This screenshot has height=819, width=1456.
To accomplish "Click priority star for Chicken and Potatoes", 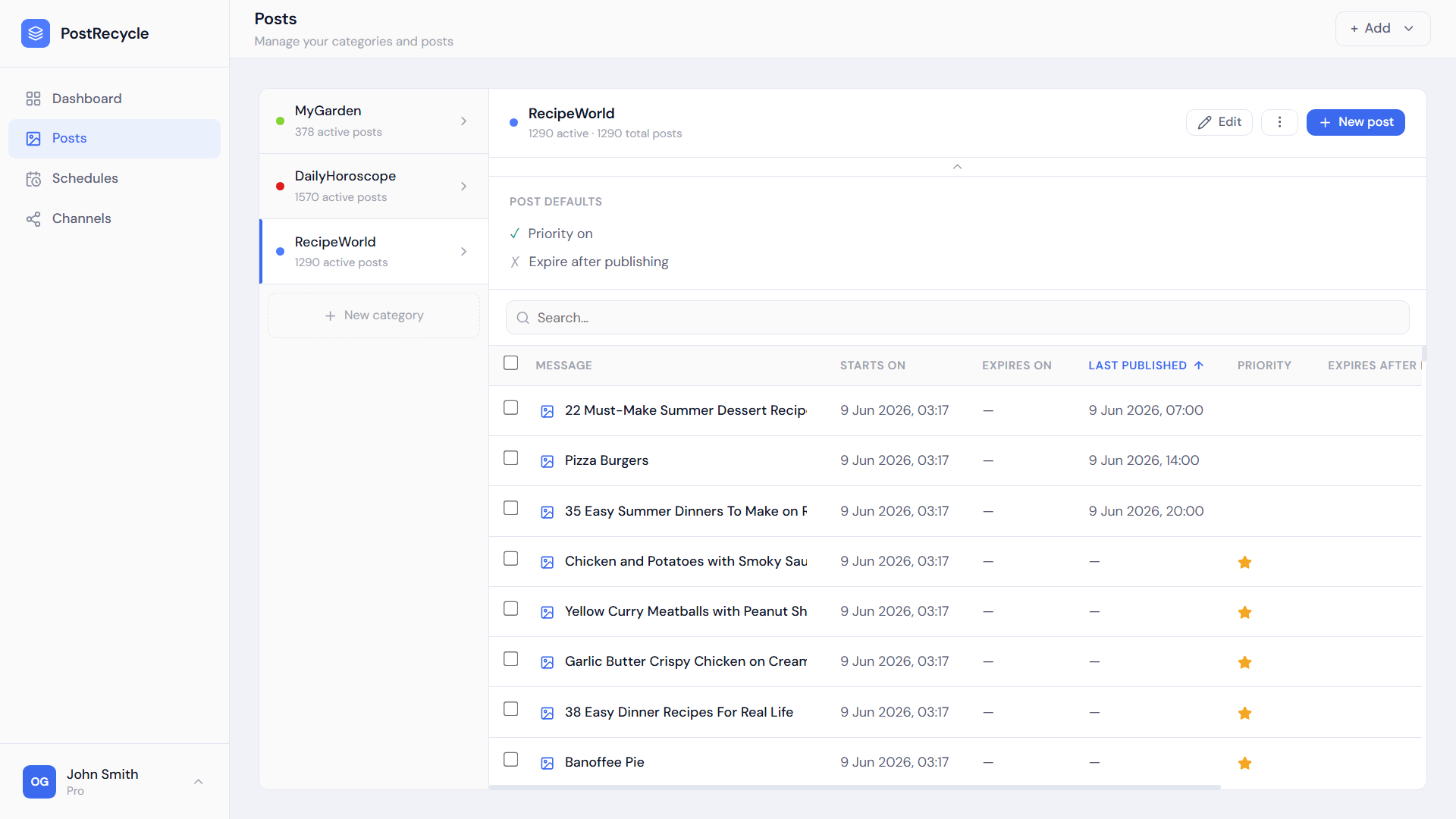I will pos(1244,562).
